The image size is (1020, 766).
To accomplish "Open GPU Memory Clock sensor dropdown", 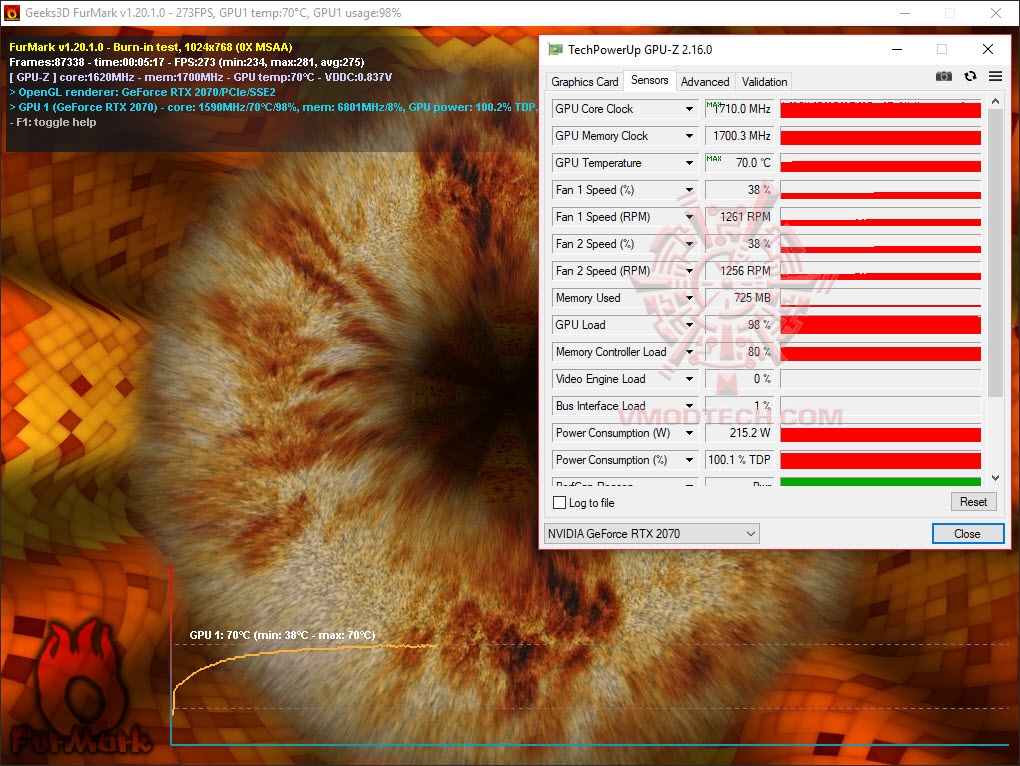I will [689, 136].
